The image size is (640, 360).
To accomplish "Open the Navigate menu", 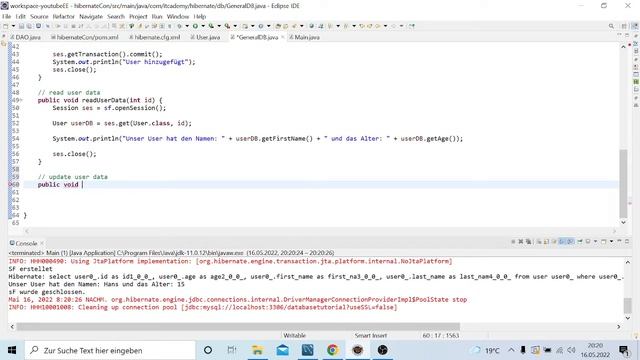I will [91, 16].
